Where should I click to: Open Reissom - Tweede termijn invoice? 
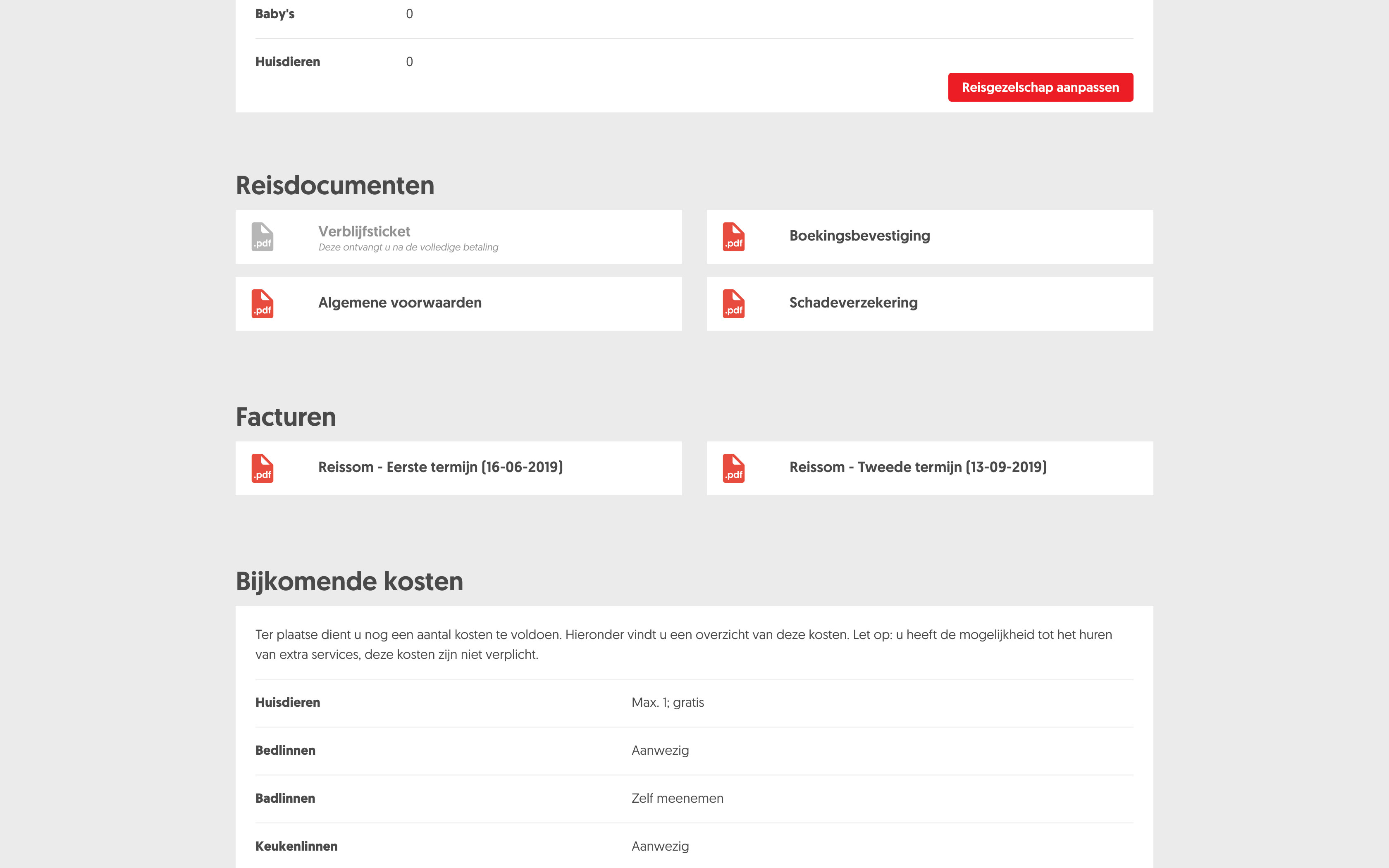click(x=918, y=467)
